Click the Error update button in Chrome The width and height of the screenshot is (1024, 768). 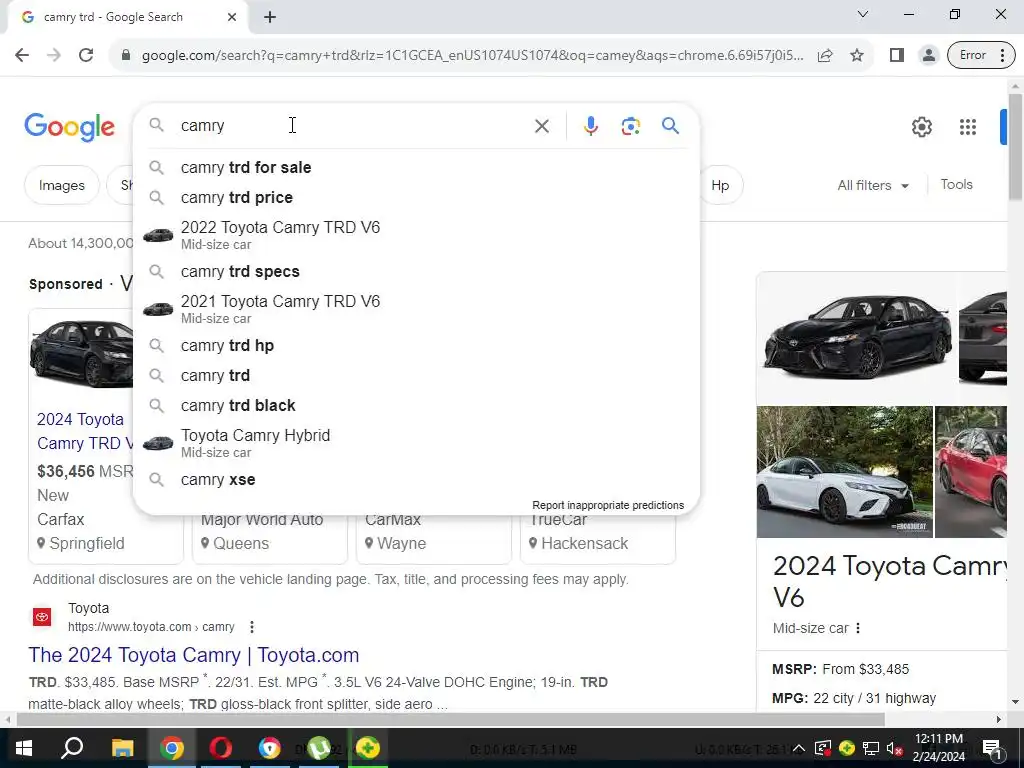click(x=981, y=56)
